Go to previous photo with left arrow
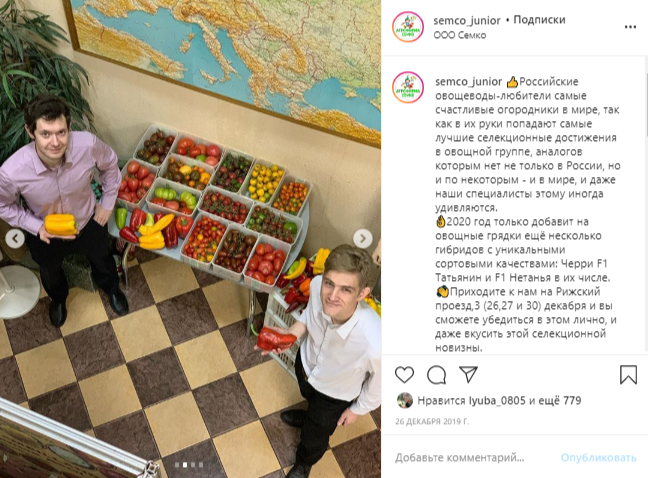Screen dimensions: 648x478 [x=15, y=238]
